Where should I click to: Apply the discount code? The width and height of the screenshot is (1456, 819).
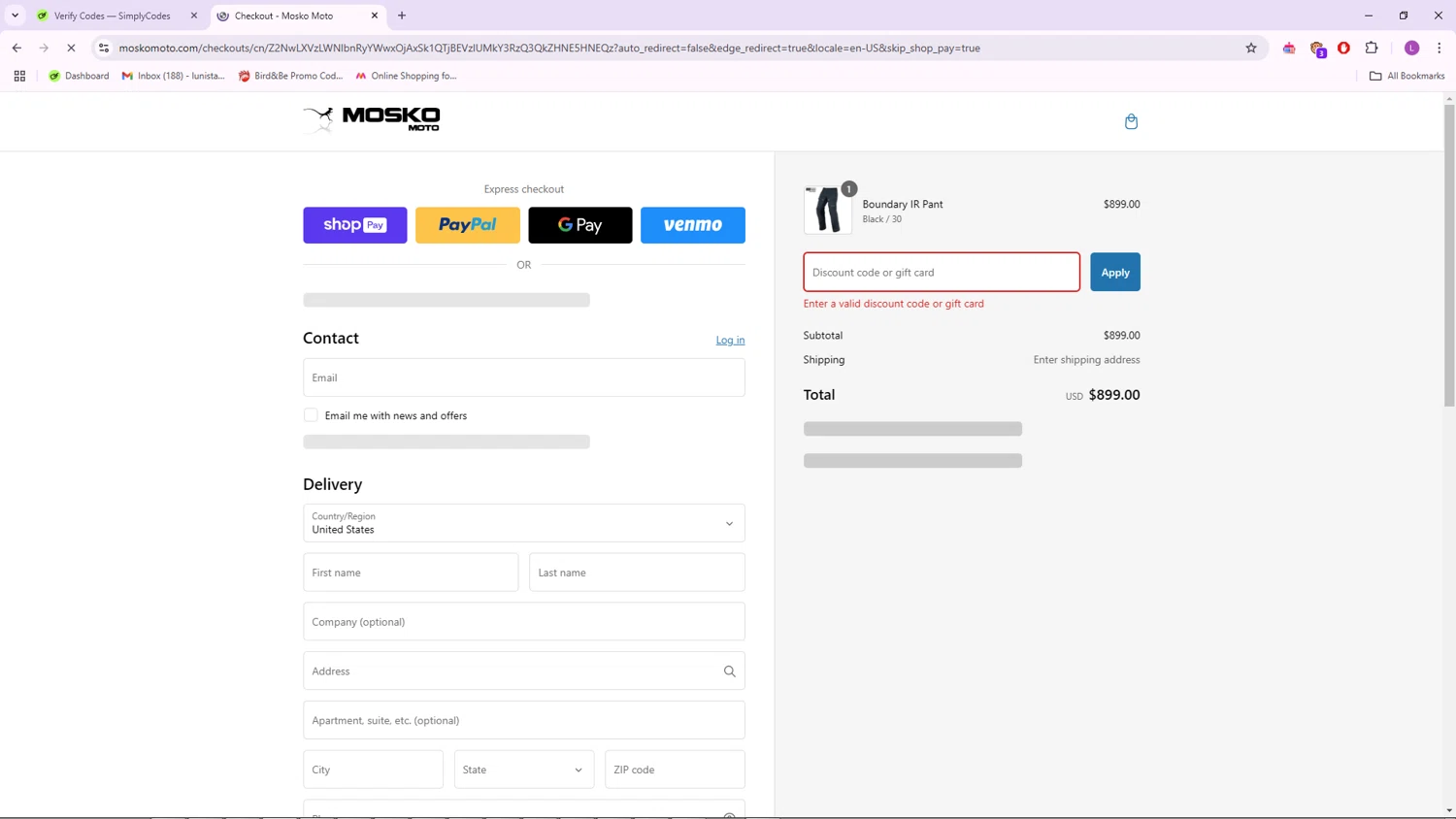tap(1115, 273)
